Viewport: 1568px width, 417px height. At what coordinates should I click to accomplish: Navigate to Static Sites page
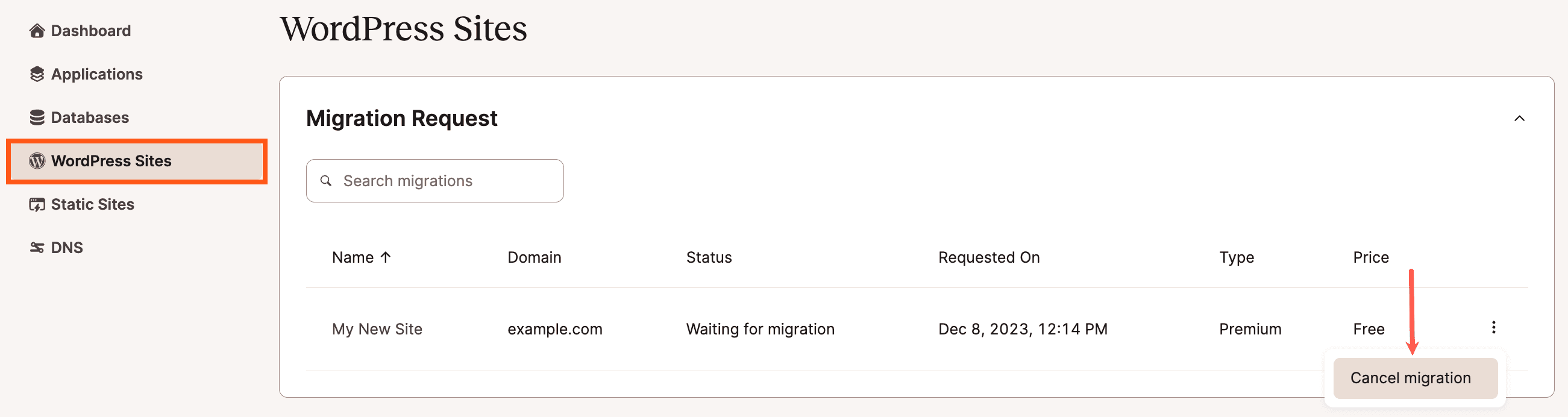click(92, 204)
